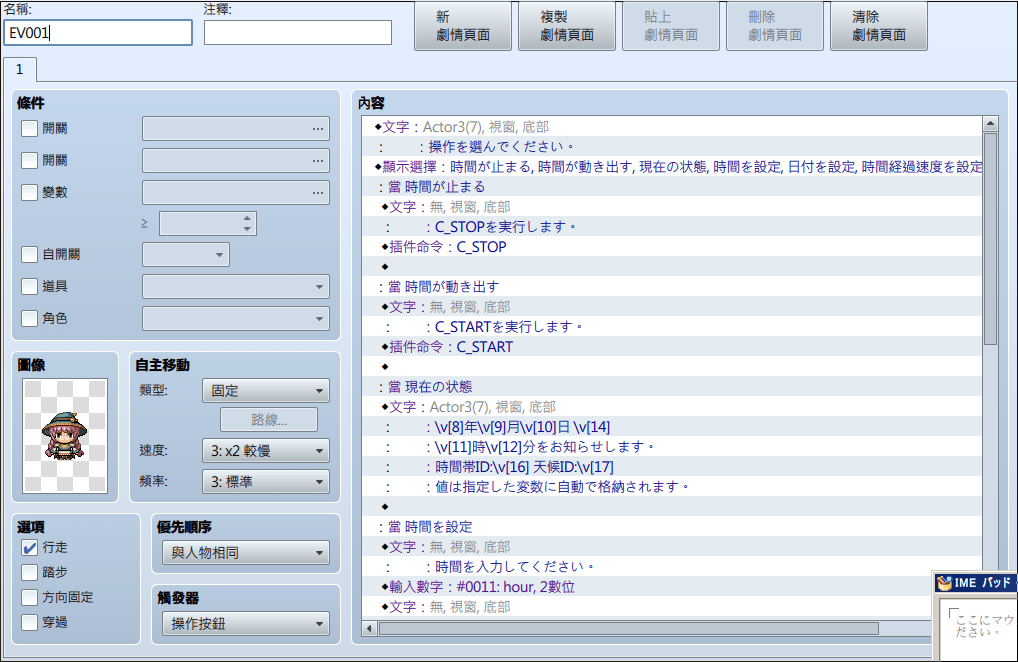1018x662 pixels.
Task: Select the C_STOPを実行します text line
Action: coord(673,227)
